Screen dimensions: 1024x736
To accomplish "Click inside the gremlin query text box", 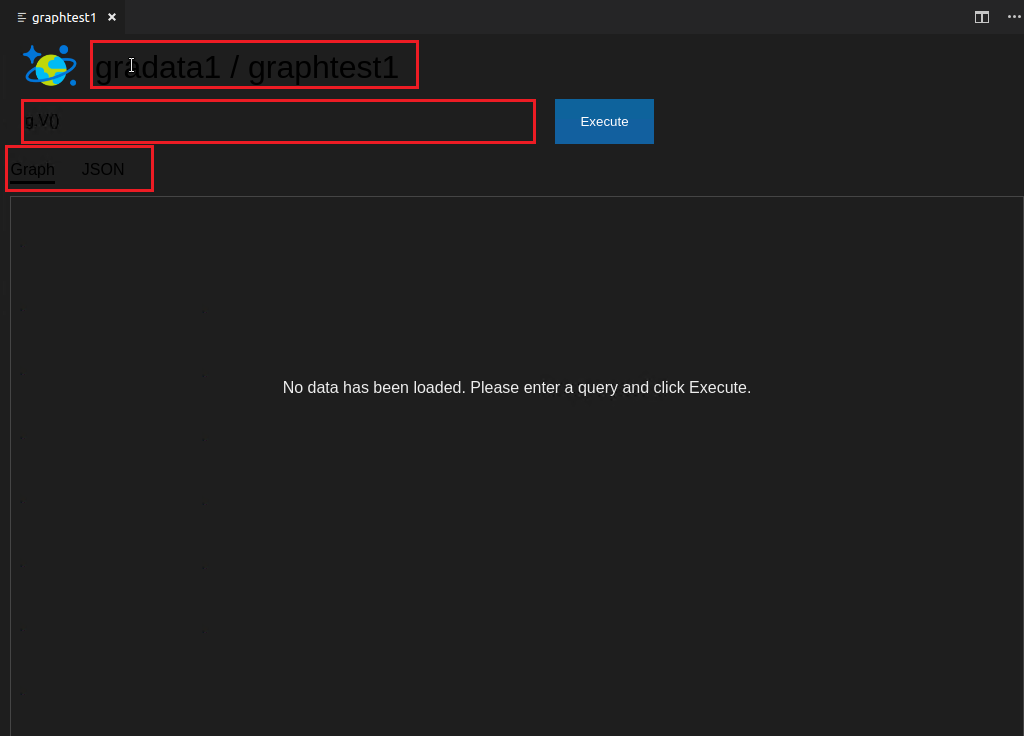I will 278,121.
